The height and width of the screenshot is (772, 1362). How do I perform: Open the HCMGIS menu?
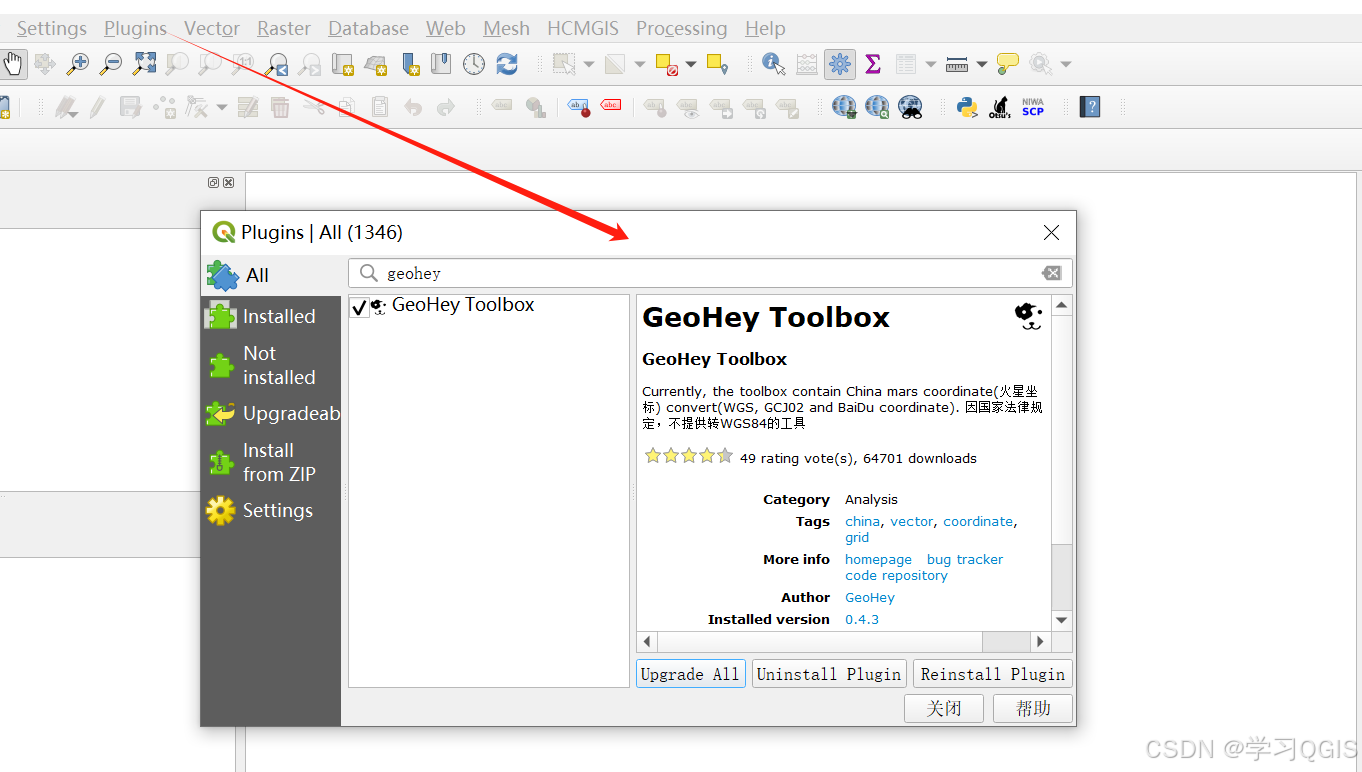point(583,29)
